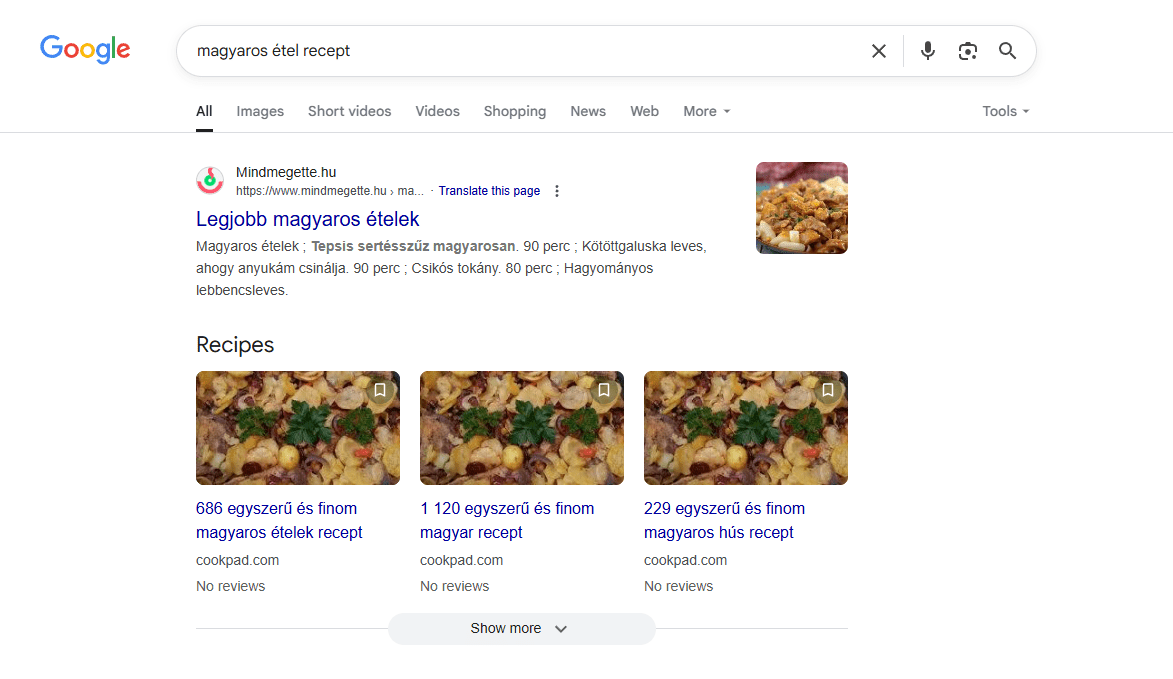Bookmark the 1 120 egyszerű magyar recept card

pyautogui.click(x=604, y=390)
